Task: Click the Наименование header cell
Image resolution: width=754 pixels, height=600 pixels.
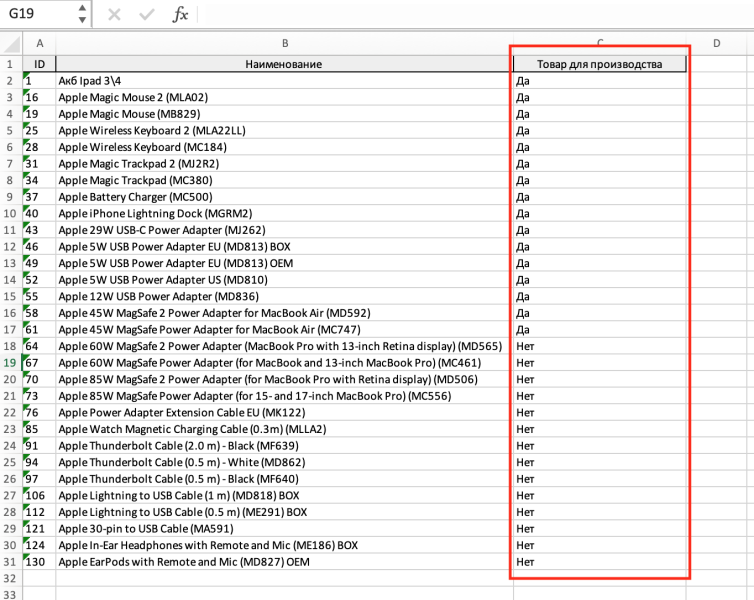Action: [x=285, y=64]
